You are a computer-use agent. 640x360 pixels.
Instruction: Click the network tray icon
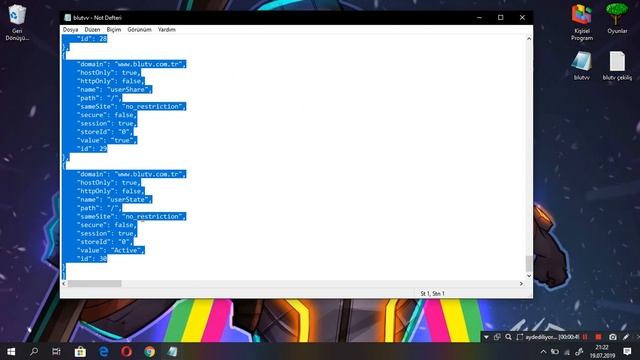pos(567,352)
